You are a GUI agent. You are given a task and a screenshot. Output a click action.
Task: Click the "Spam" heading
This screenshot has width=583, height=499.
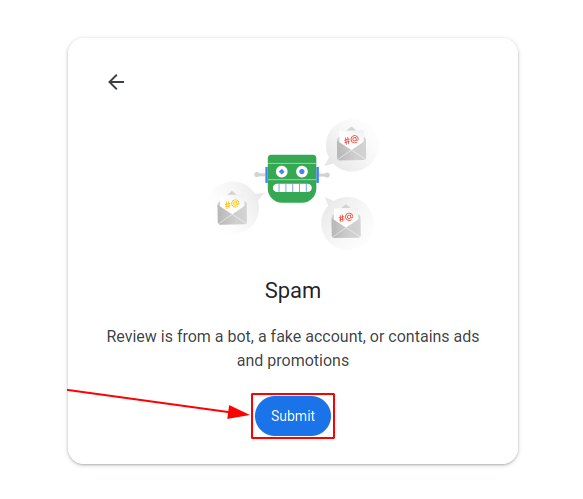(x=293, y=290)
